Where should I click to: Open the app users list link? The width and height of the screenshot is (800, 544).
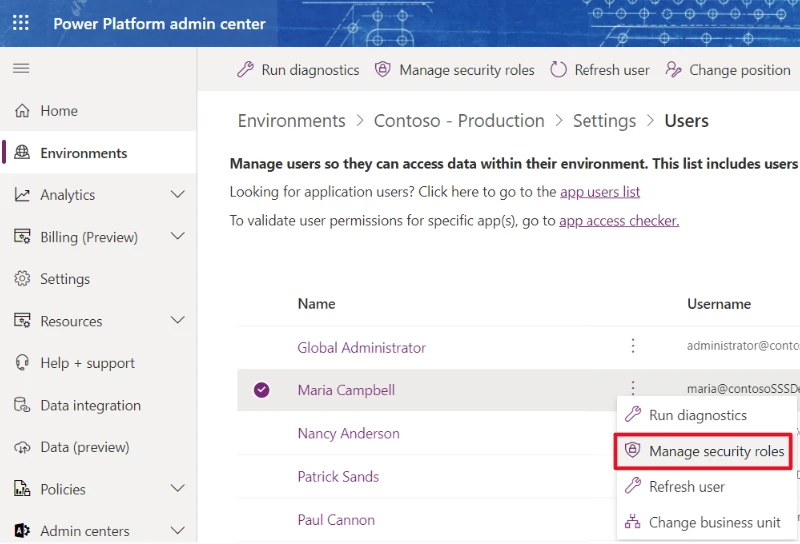[x=599, y=192]
